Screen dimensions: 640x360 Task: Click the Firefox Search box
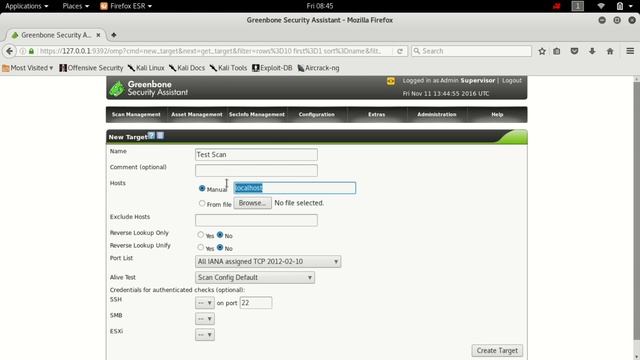pyautogui.click(x=471, y=51)
